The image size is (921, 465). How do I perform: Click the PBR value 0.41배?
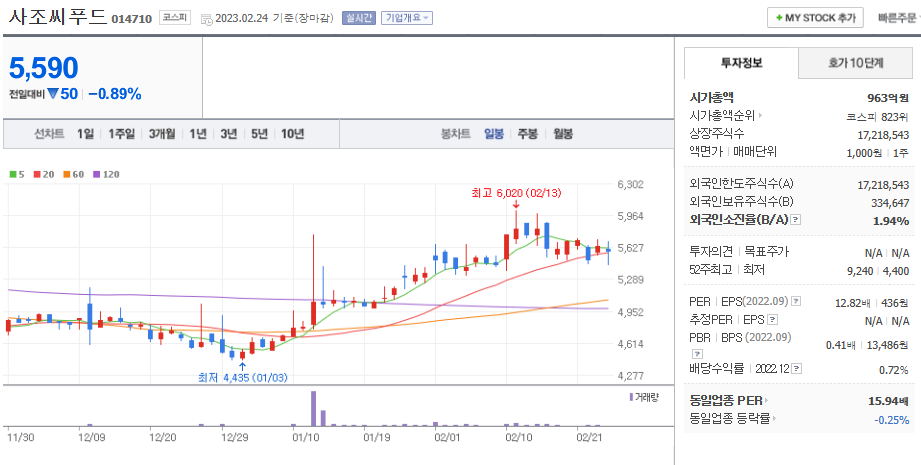[841, 345]
